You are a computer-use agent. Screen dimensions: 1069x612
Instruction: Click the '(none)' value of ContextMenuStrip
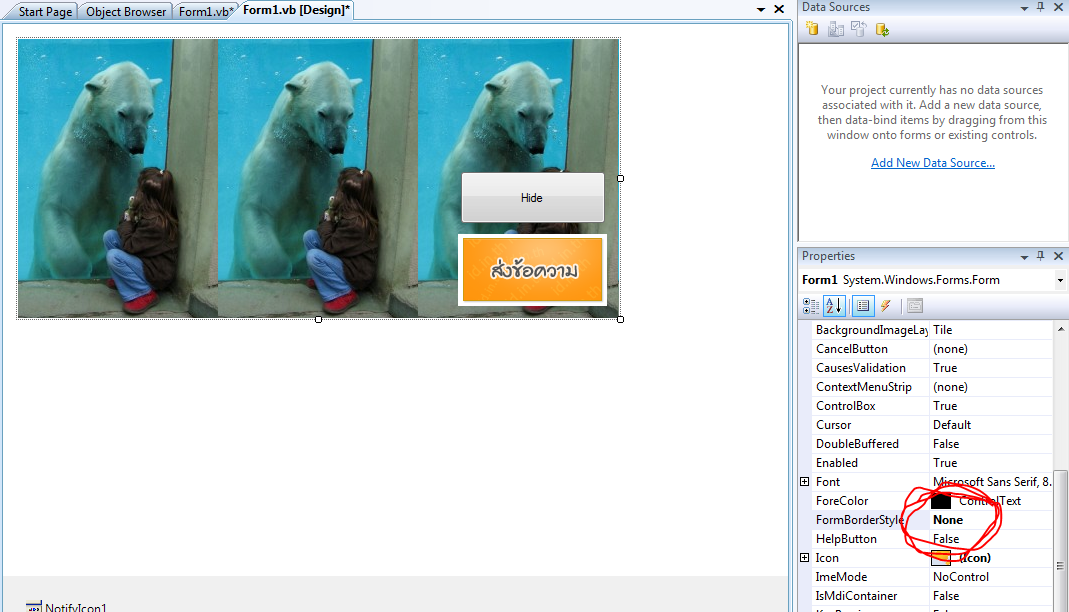tap(950, 387)
